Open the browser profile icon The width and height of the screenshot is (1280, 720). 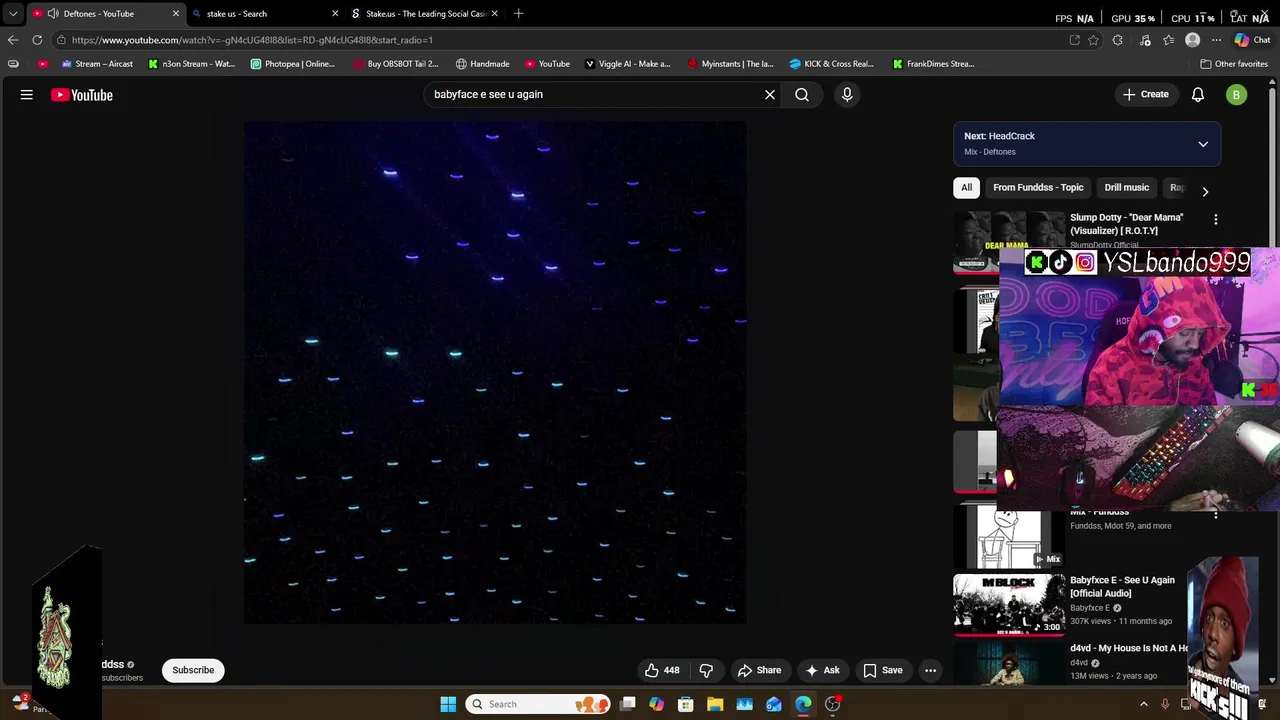(x=1192, y=40)
